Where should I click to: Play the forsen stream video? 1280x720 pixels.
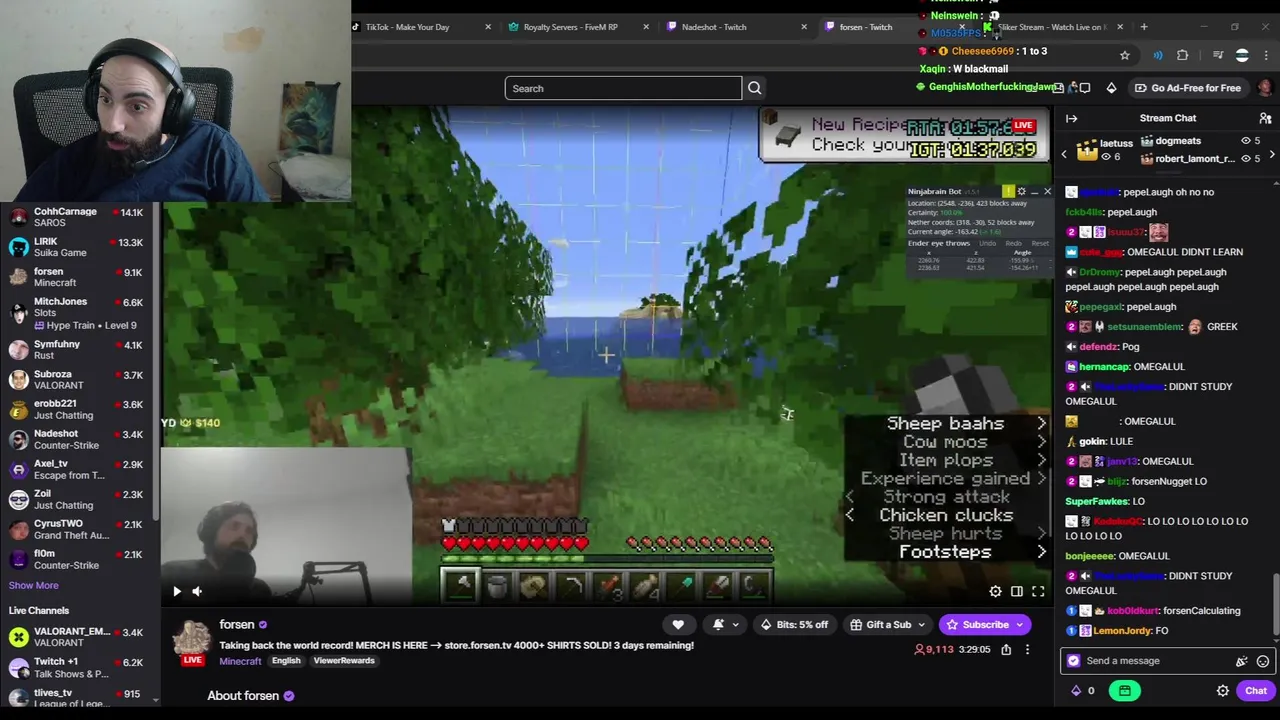(177, 591)
